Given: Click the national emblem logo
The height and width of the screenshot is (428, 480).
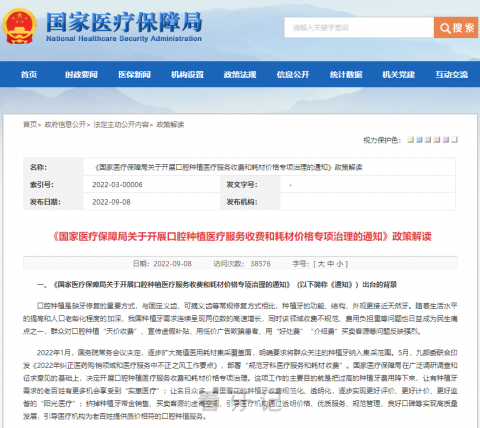Looking at the screenshot, I should click(x=20, y=26).
